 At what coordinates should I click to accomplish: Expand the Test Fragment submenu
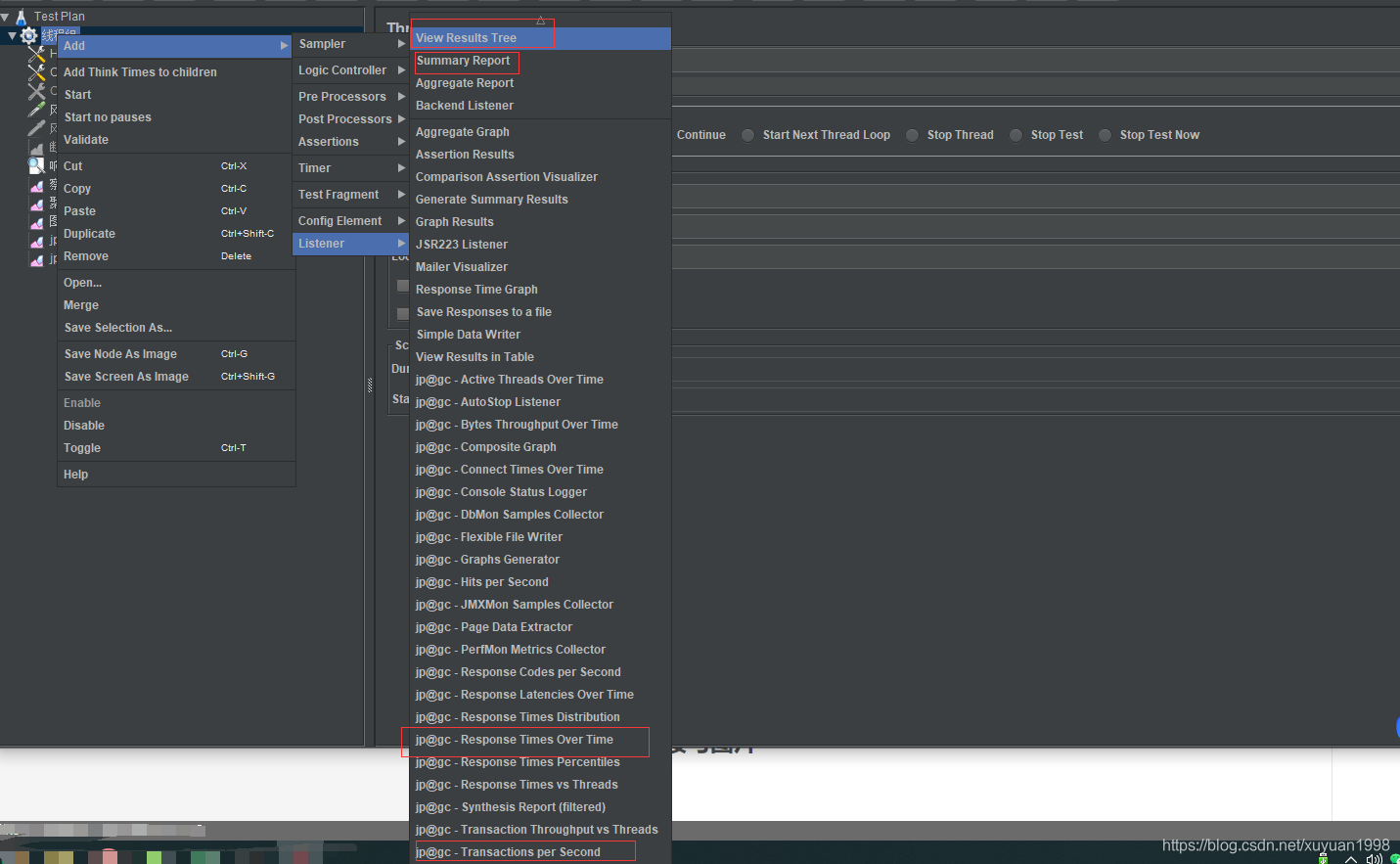(350, 195)
